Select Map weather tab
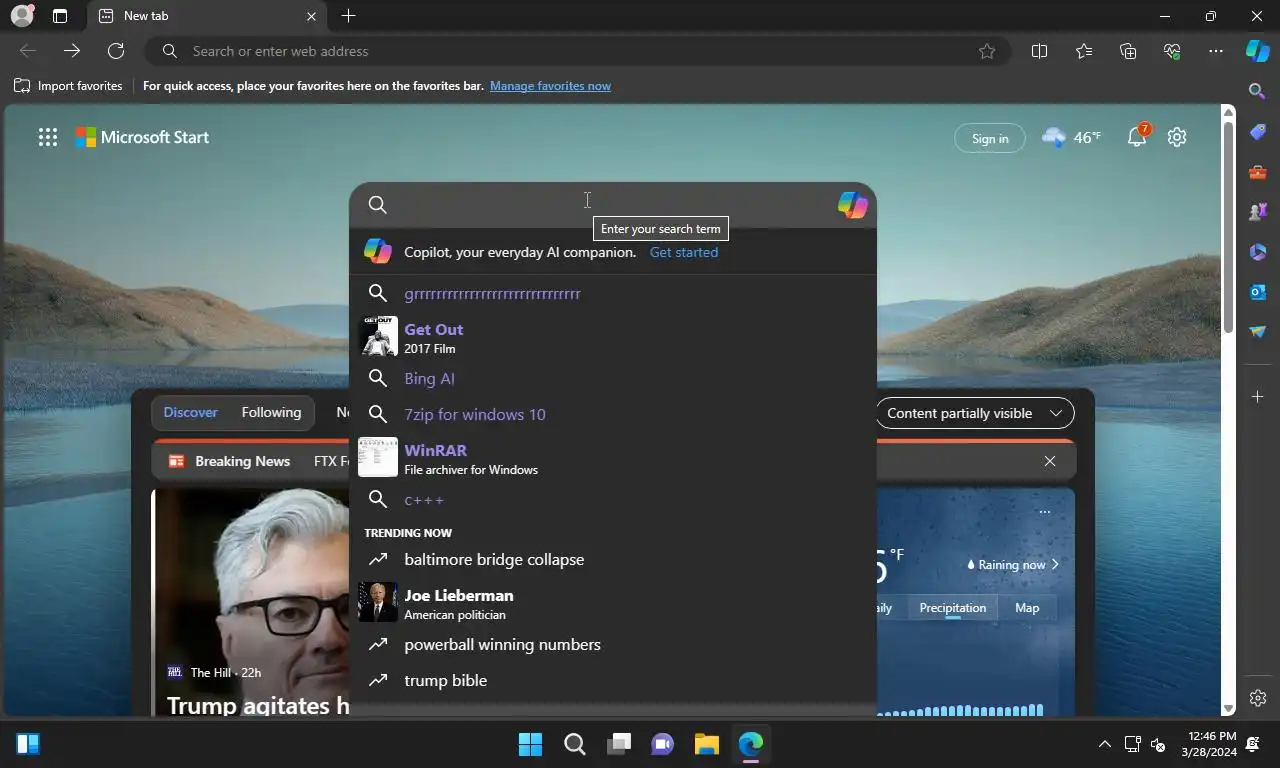 1027,608
